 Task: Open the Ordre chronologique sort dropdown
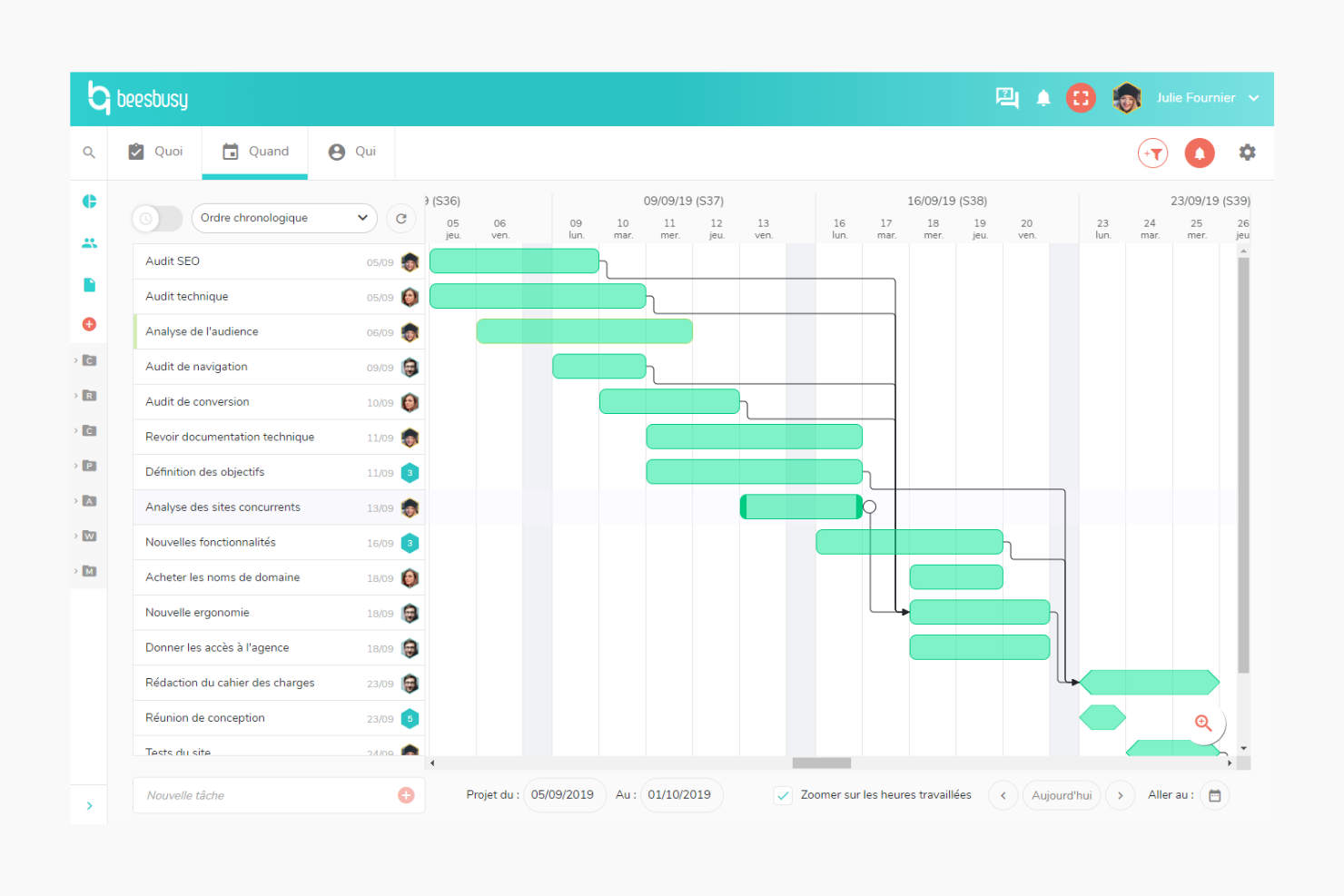click(284, 218)
